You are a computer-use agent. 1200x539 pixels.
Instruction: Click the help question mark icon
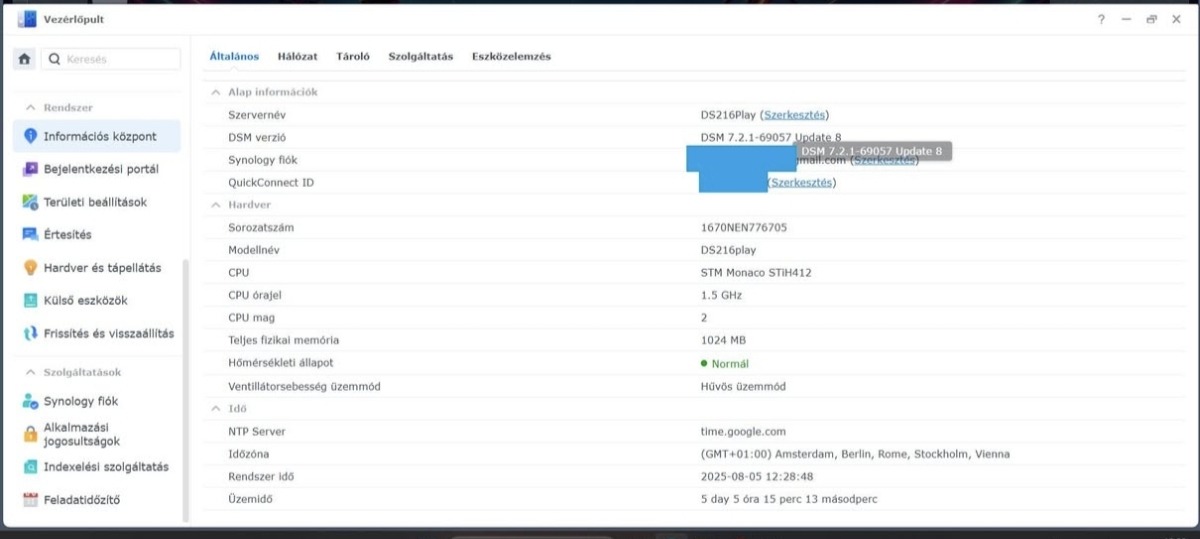pos(1101,19)
